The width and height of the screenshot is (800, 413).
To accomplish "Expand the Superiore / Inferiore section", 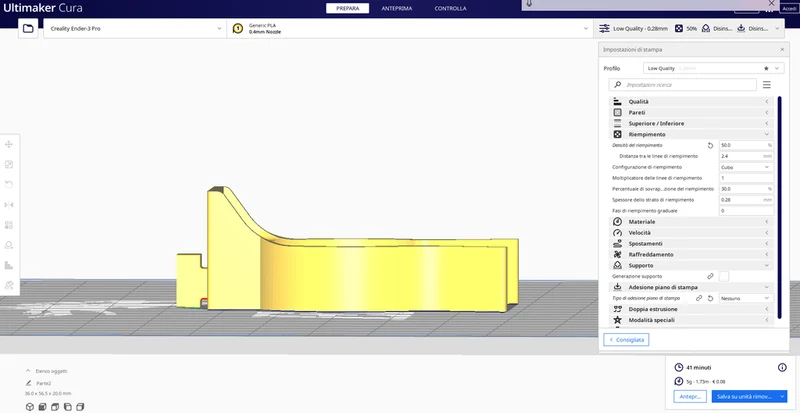I will 691,124.
